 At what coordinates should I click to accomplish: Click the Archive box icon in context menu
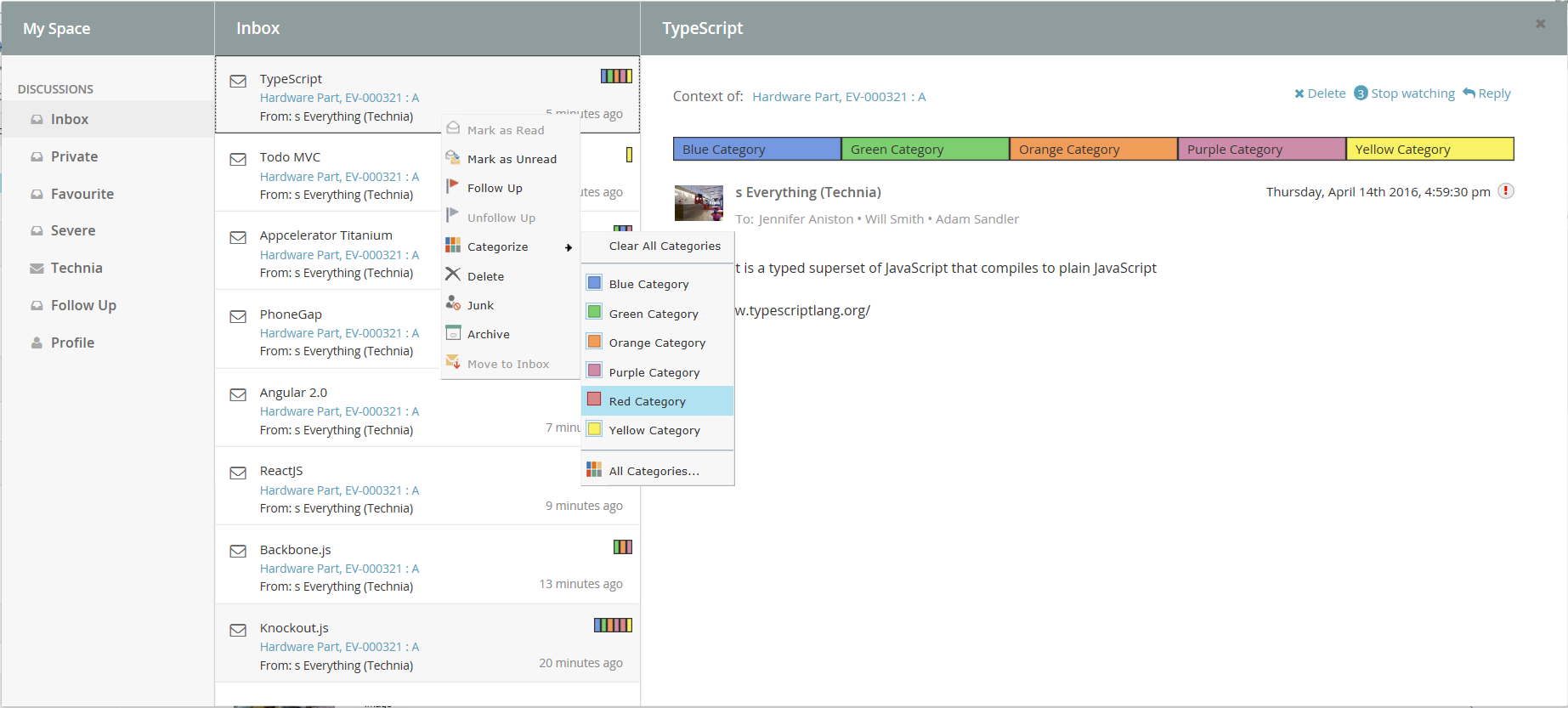(x=453, y=333)
